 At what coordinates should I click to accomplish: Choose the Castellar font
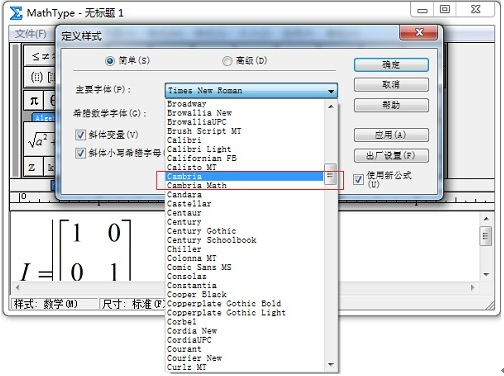[x=244, y=204]
